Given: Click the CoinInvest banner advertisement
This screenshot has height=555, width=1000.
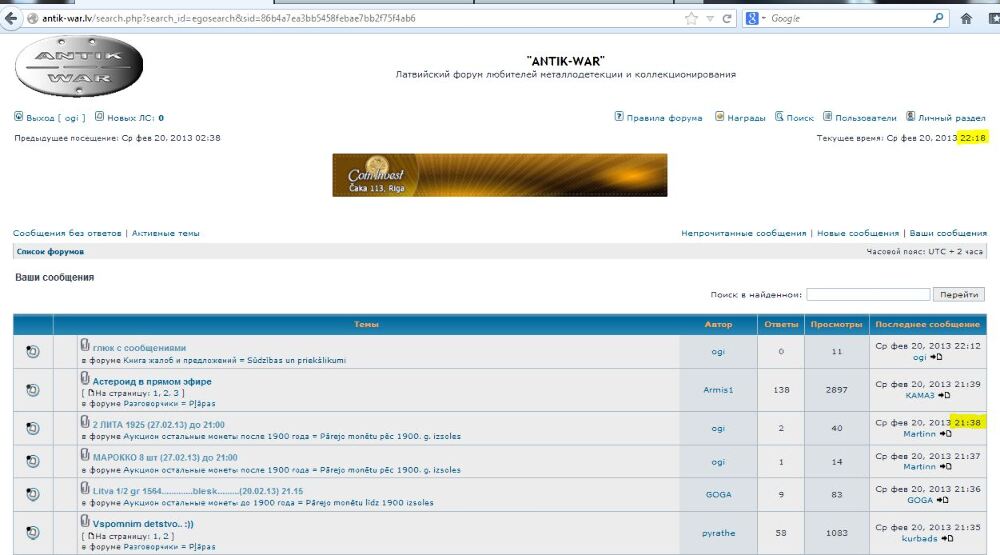Looking at the screenshot, I should click(499, 175).
